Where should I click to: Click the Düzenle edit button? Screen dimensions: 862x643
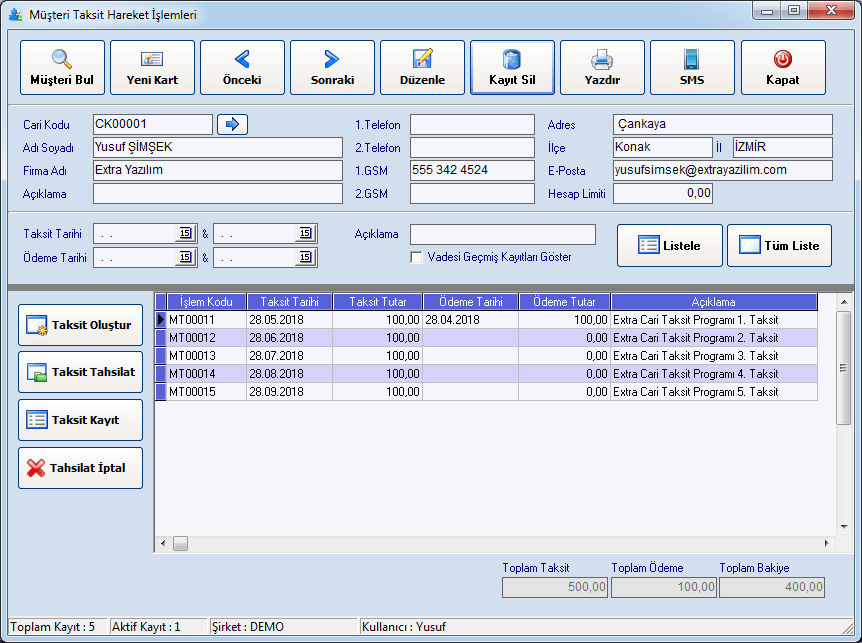pyautogui.click(x=422, y=68)
